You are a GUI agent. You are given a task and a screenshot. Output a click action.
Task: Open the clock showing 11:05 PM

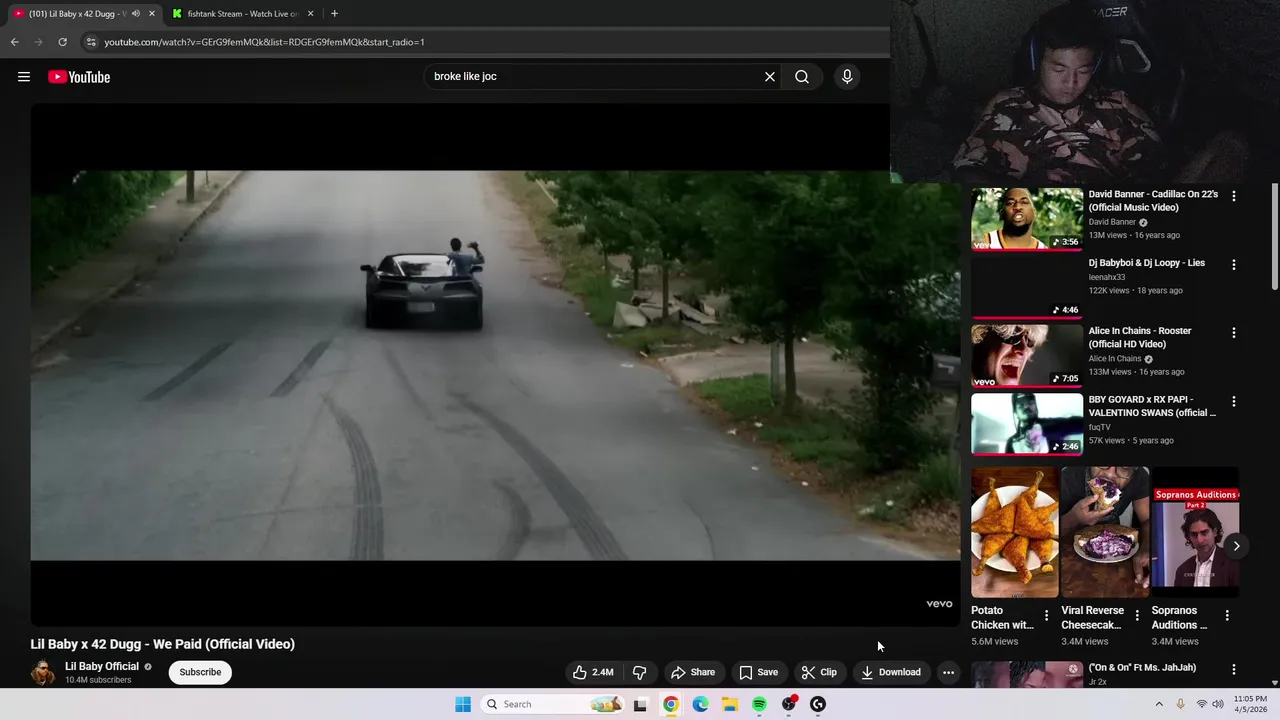1250,704
